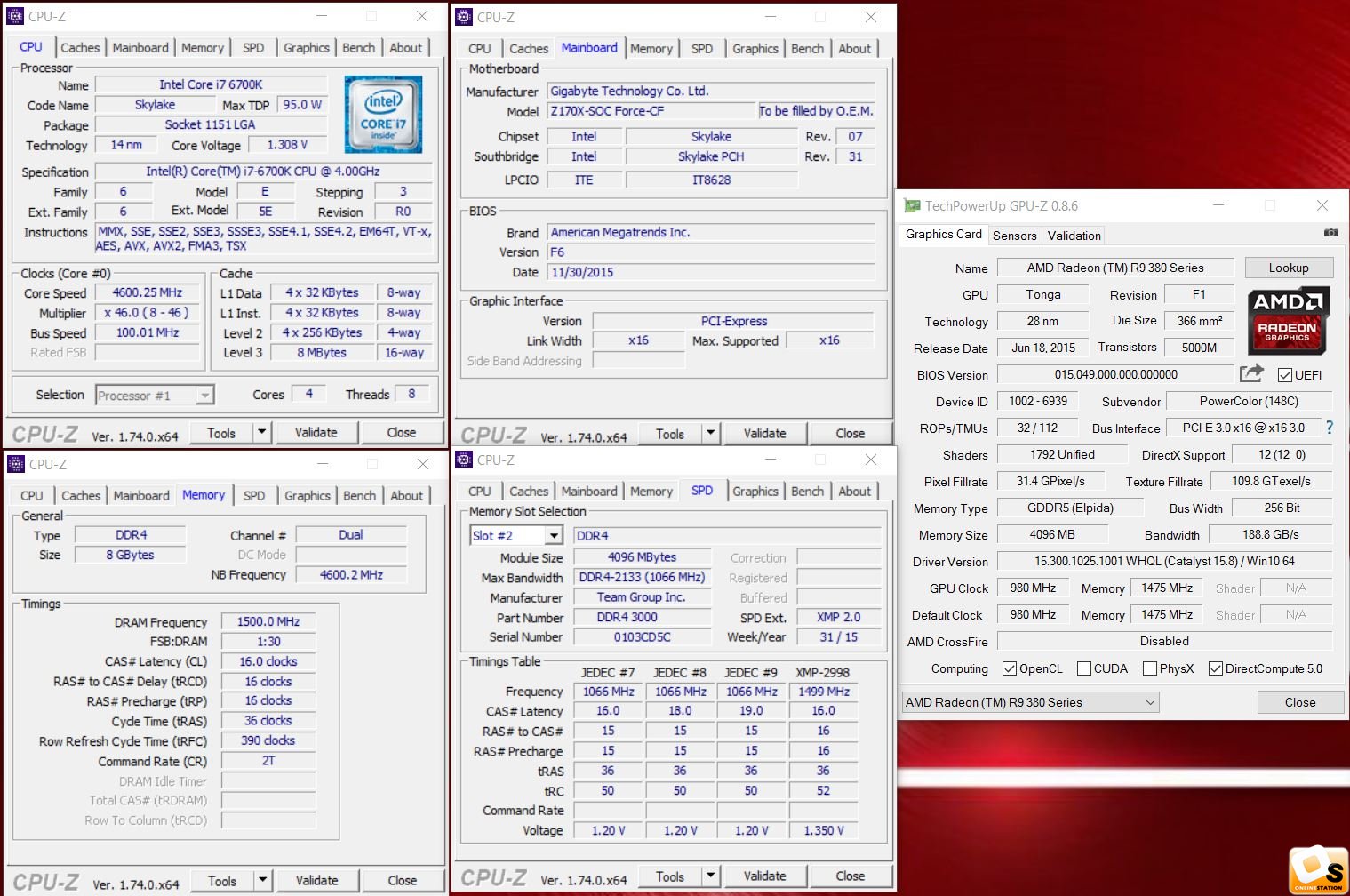The height and width of the screenshot is (896, 1350).
Task: Click the Close button in GPU-Z
Action: 1300,702
